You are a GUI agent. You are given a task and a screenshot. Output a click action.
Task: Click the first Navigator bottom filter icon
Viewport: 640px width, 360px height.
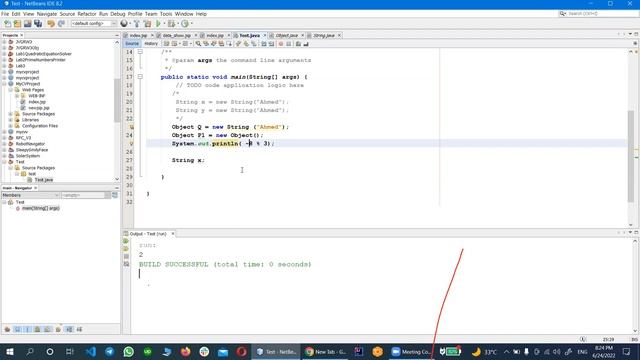(x=7, y=329)
